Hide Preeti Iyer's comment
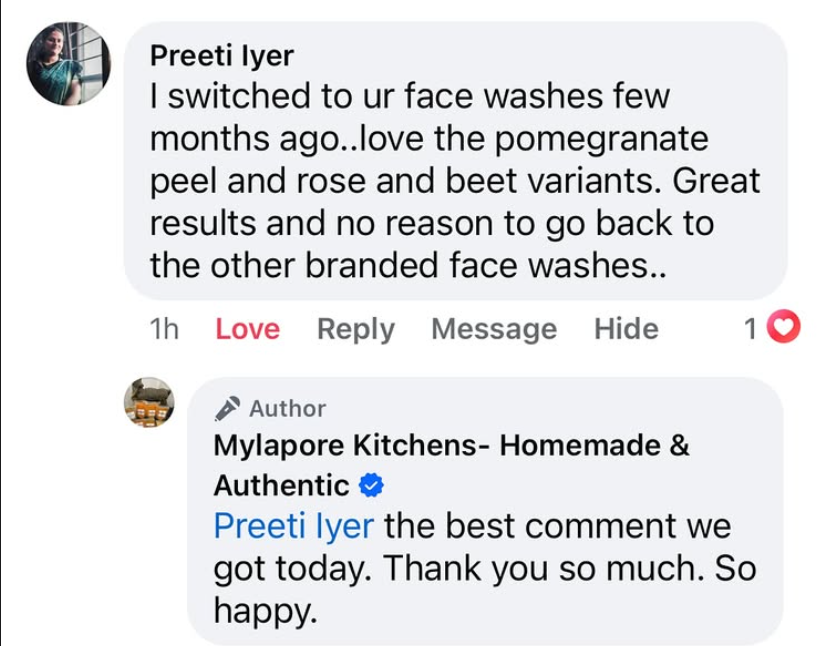 (626, 329)
